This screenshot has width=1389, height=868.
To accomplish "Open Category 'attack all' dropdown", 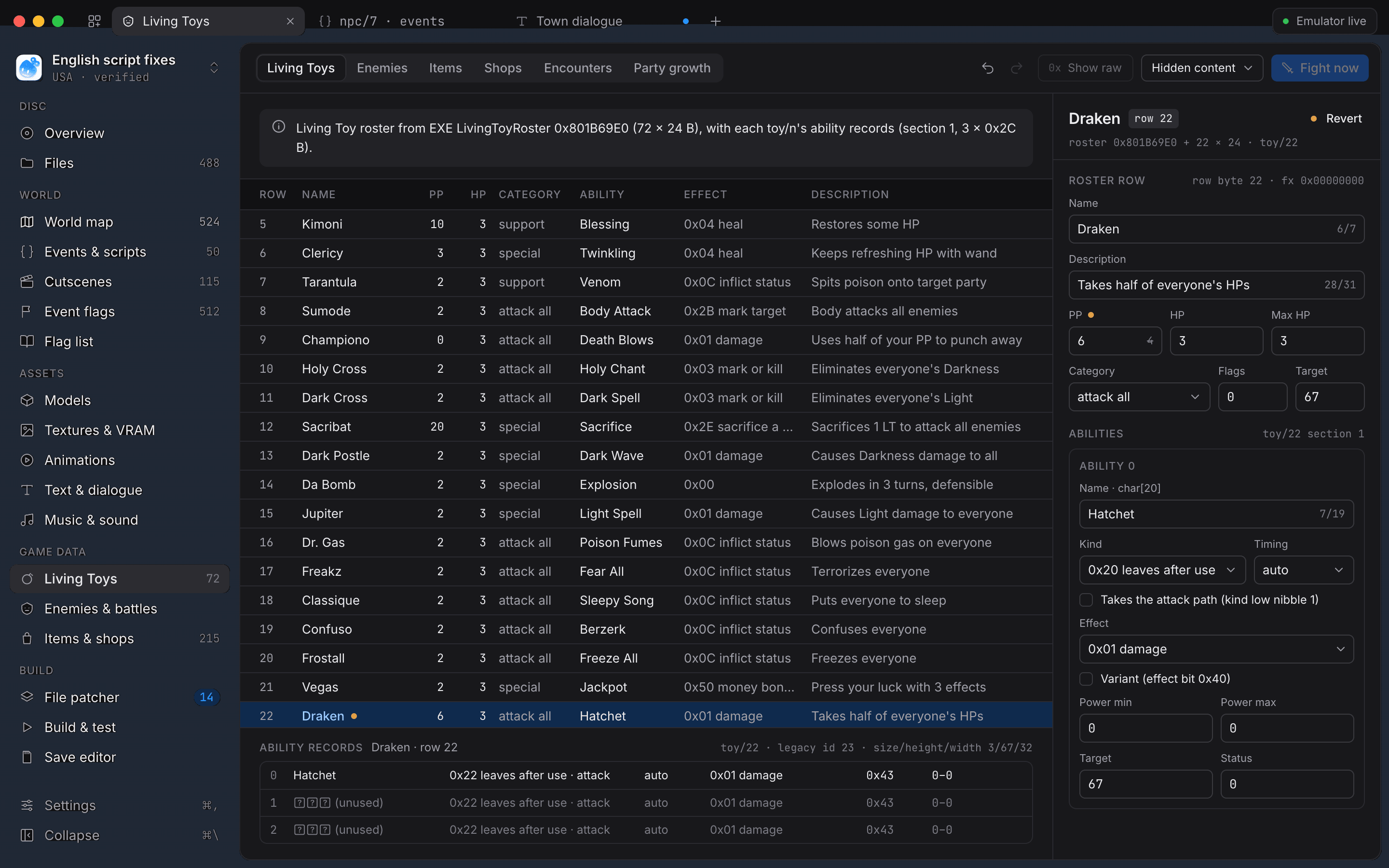I will 1139,397.
